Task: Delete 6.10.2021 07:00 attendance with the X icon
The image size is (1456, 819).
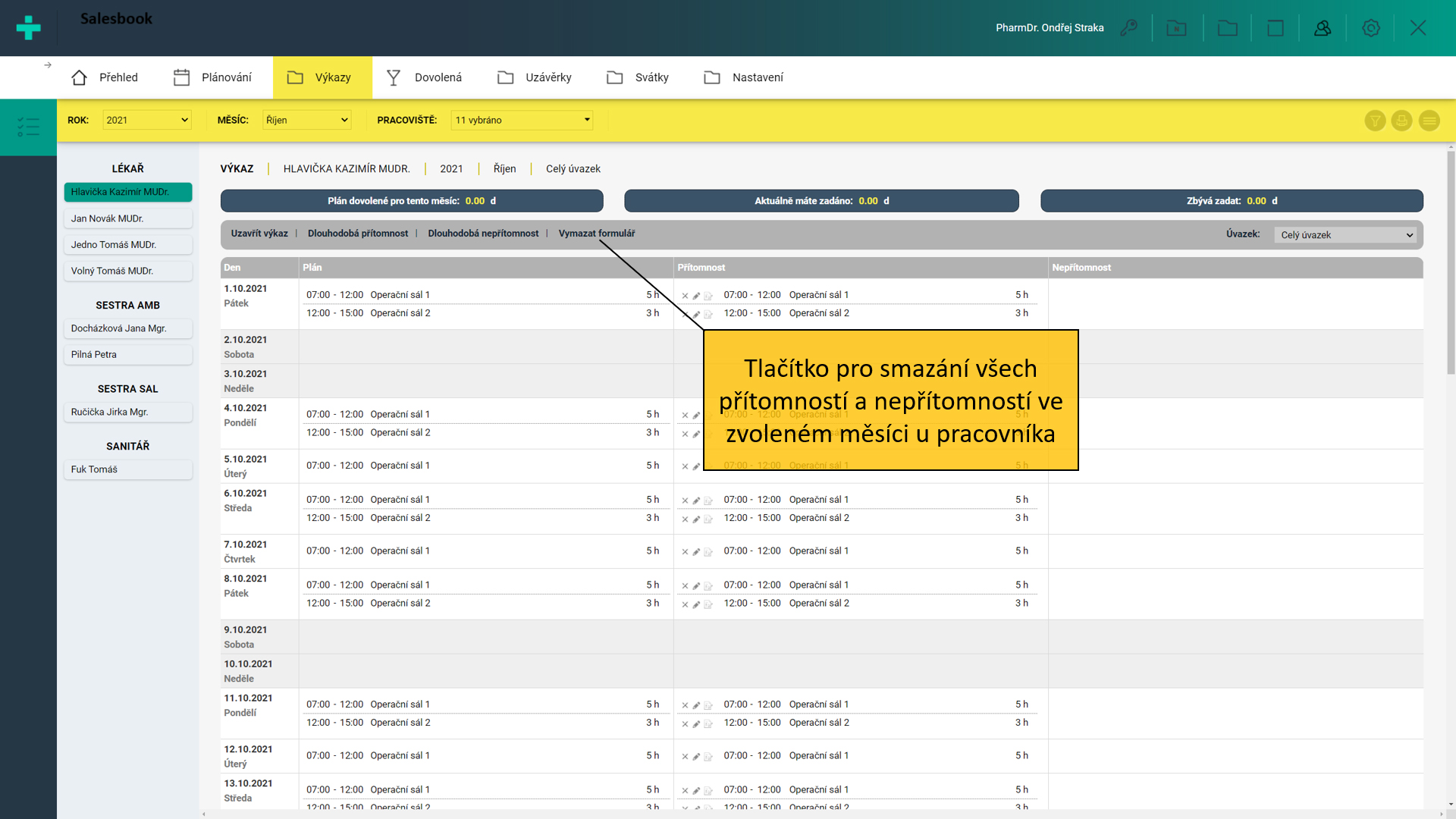Action: pyautogui.click(x=685, y=500)
